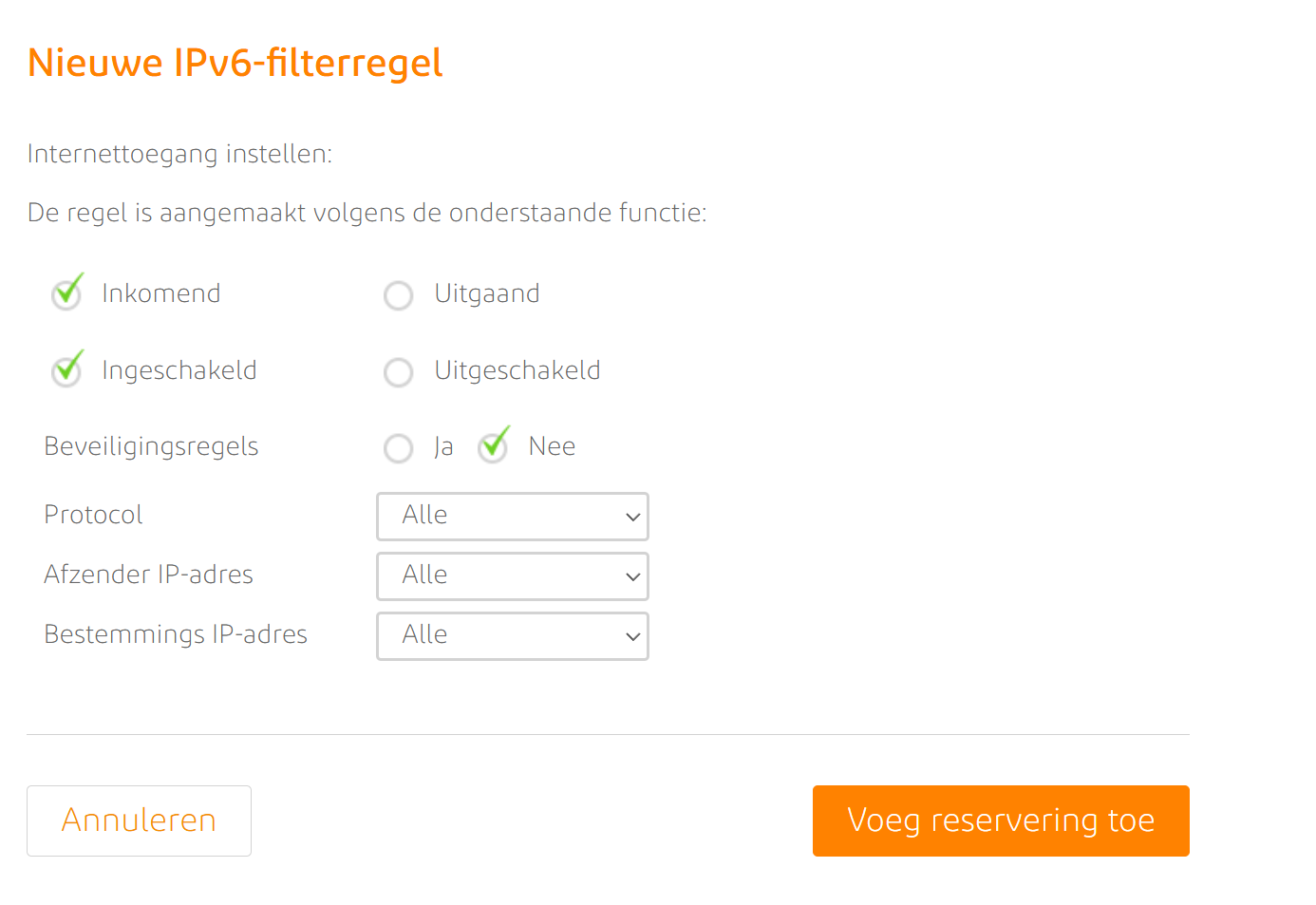Screen dimensions: 1316x905
Task: Click the Nieuwe IPv6-filterregel heading
Action: [235, 64]
